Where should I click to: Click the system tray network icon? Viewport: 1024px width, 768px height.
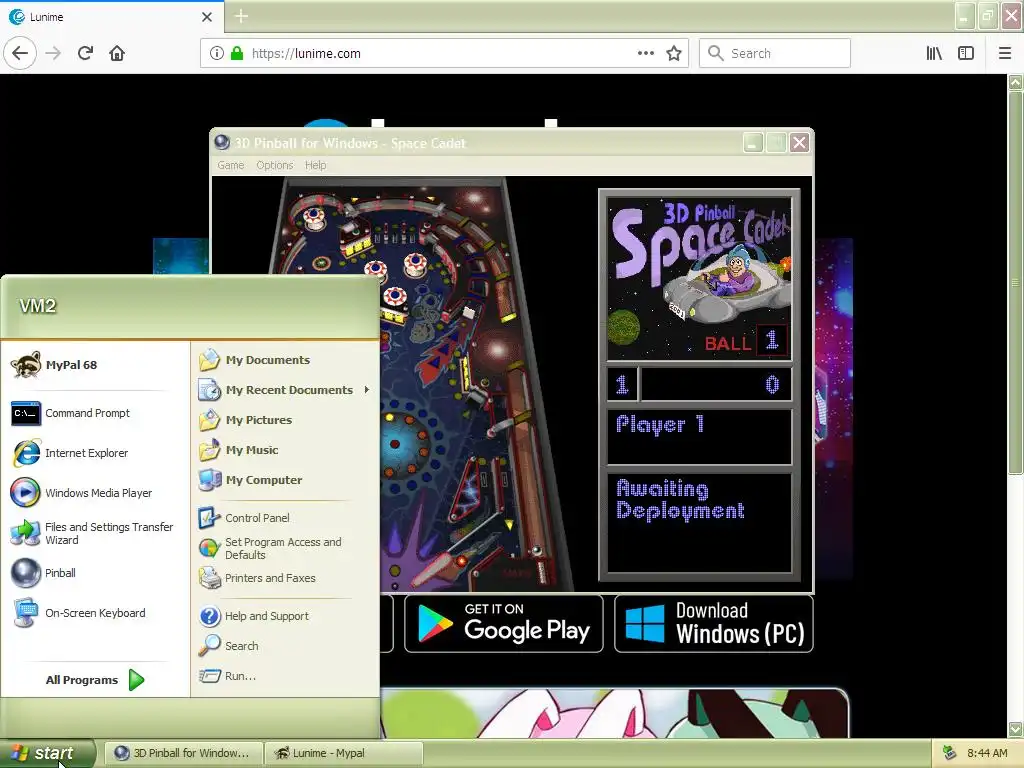coord(950,753)
